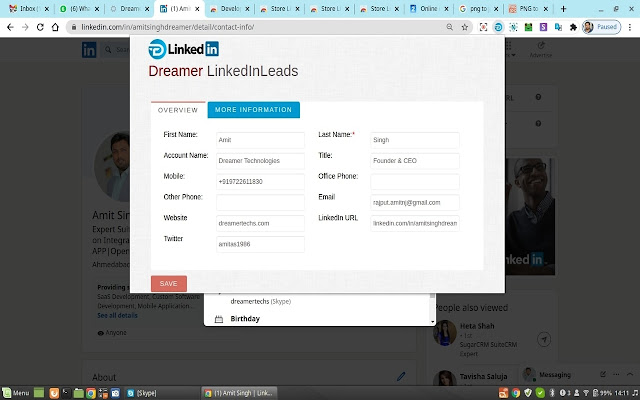Open Messaging more options ellipsis
Screen dimensions: 640x400
tap(616, 374)
